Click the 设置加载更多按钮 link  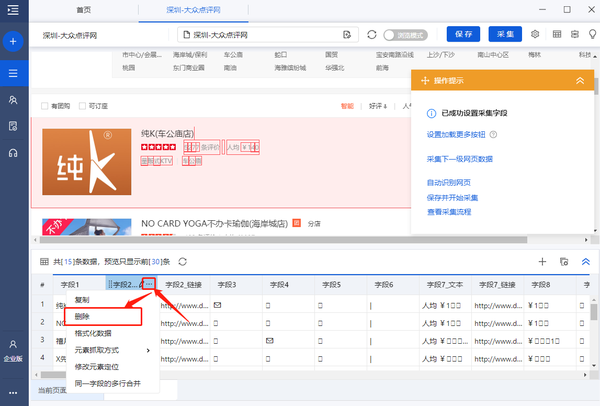(456, 134)
